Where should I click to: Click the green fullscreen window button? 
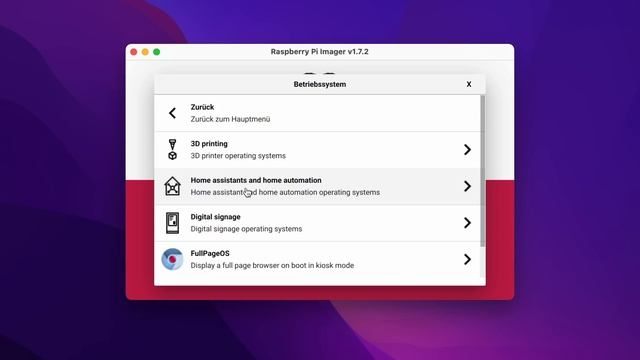click(156, 52)
